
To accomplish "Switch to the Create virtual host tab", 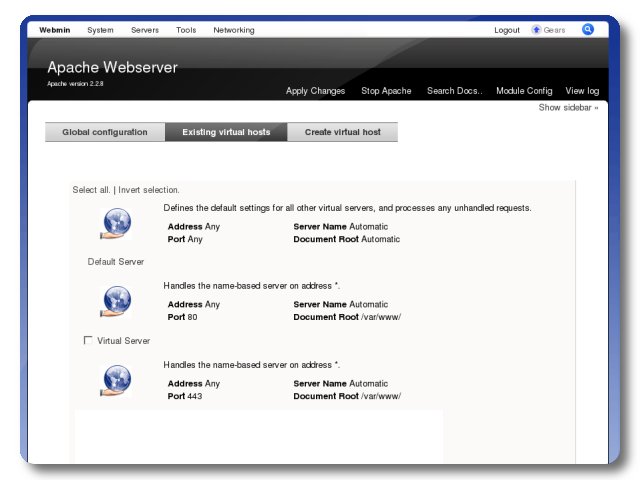I will pyautogui.click(x=342, y=132).
